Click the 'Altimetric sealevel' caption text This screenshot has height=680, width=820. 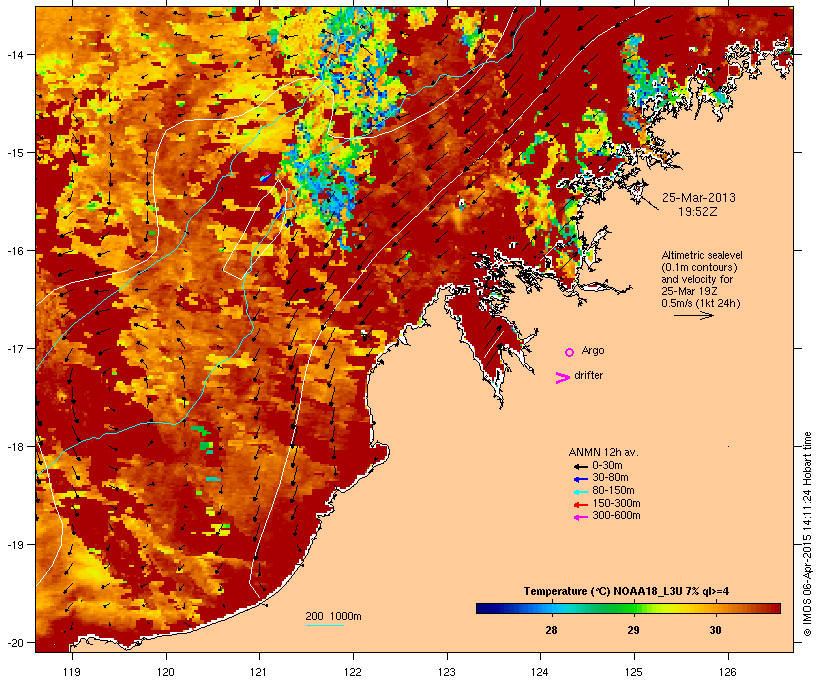tap(702, 255)
